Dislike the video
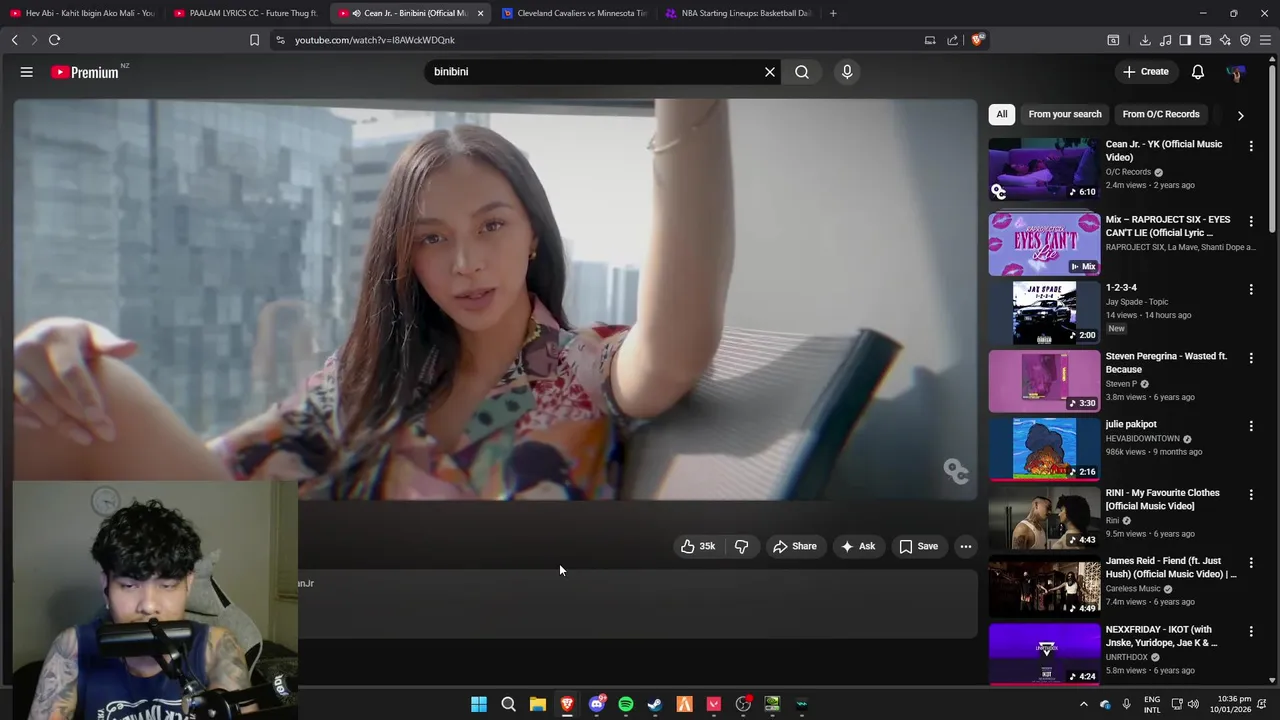Screen dimensions: 1280x720 (x=742, y=546)
